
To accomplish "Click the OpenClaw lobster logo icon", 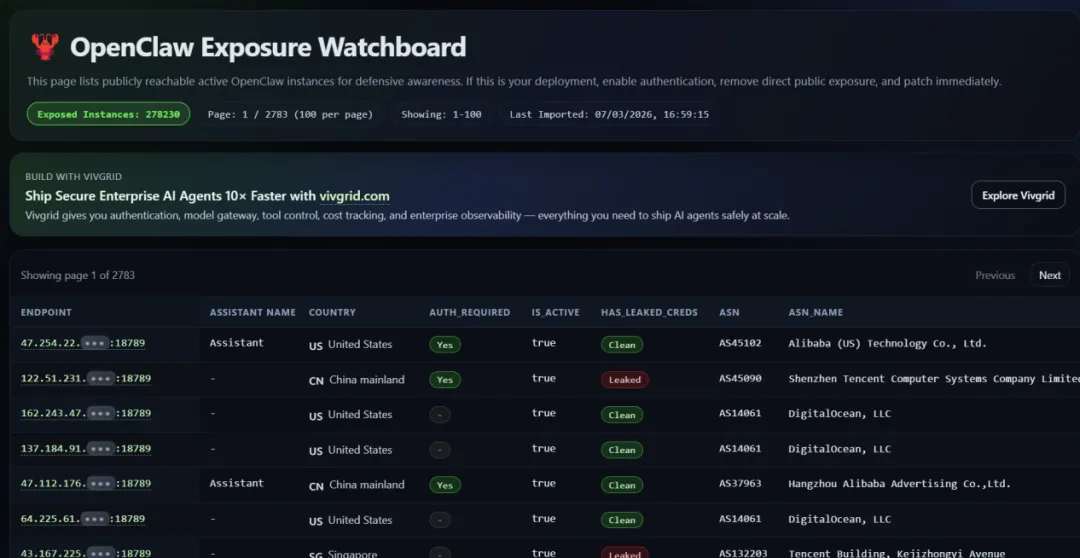I will click(44, 47).
